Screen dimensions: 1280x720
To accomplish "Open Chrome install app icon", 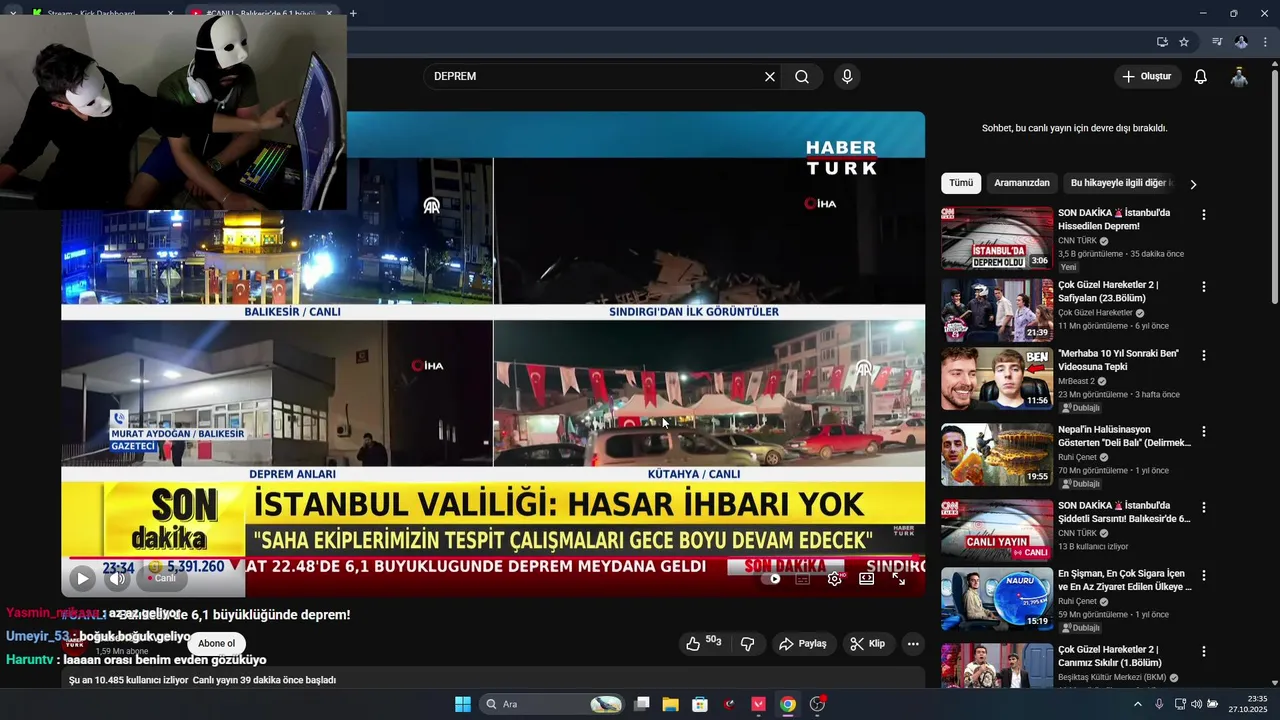I will pyautogui.click(x=1162, y=42).
